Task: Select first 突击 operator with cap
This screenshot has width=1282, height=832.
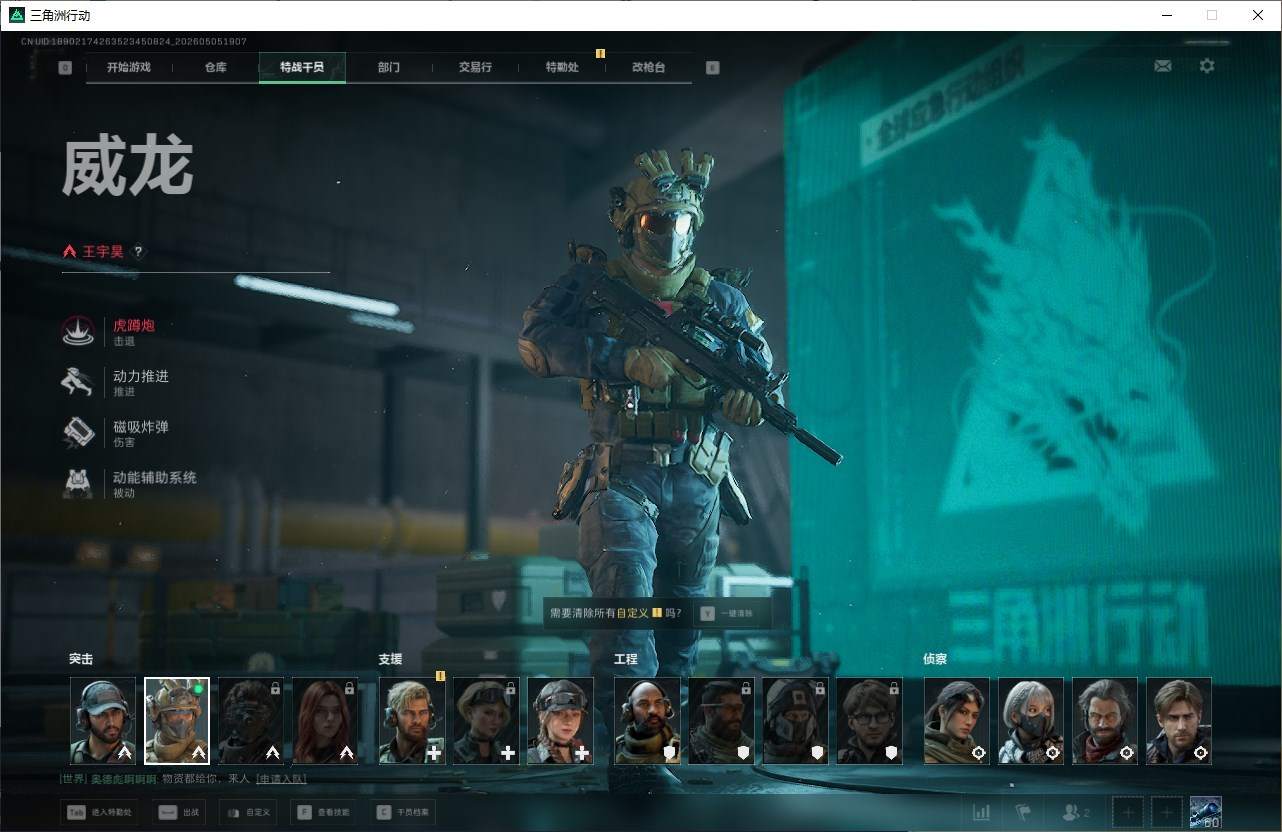Action: click(103, 721)
